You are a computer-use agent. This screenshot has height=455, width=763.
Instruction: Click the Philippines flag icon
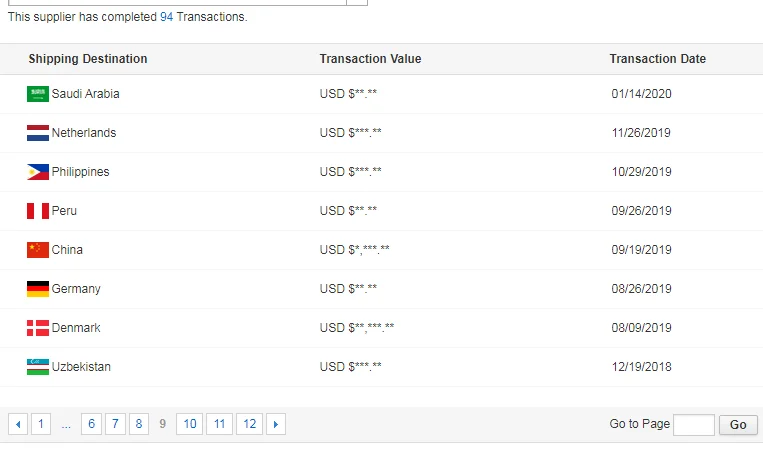(x=38, y=172)
